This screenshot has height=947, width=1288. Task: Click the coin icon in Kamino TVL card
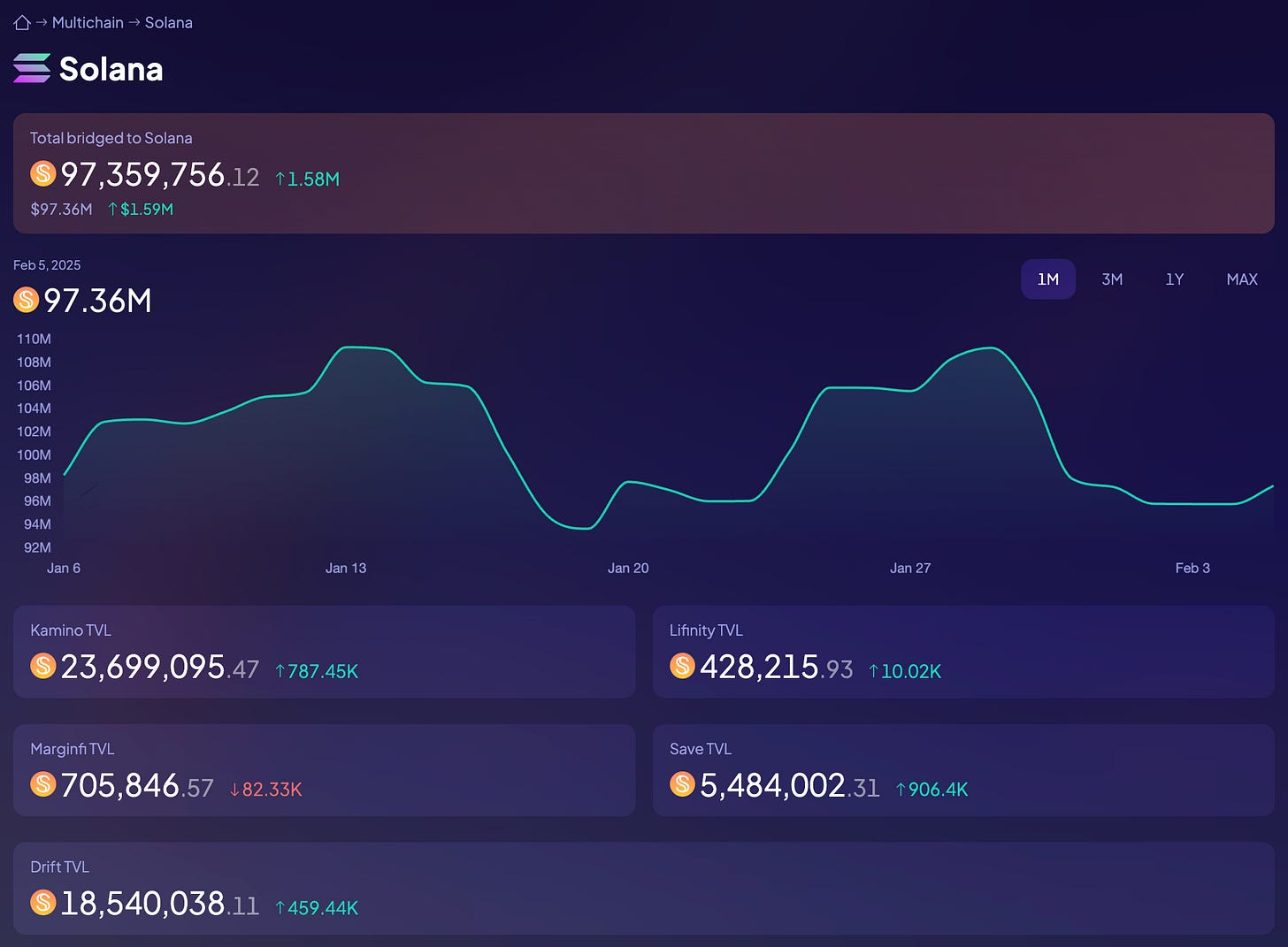(x=43, y=665)
